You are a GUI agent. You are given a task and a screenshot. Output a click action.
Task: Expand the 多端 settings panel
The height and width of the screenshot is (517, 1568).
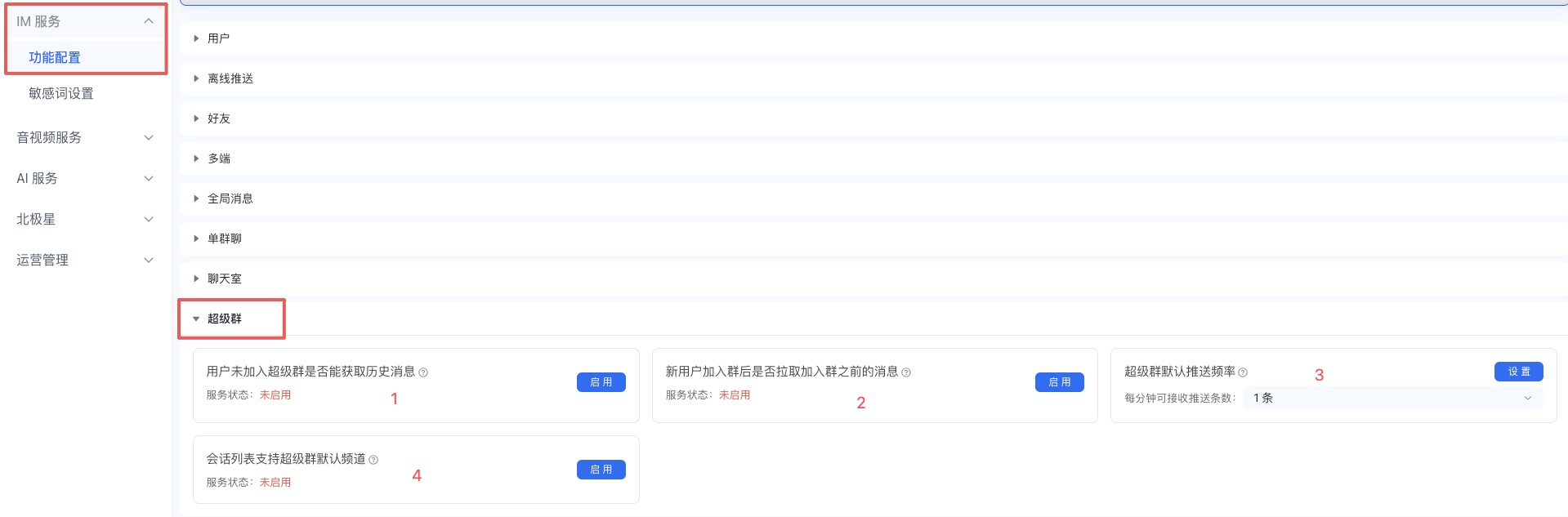(873, 158)
